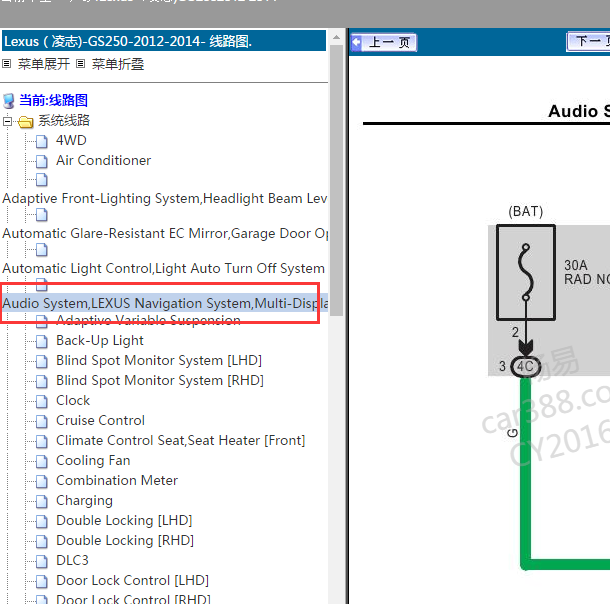Click page icon above Automatic Light Control

[x=42, y=250]
